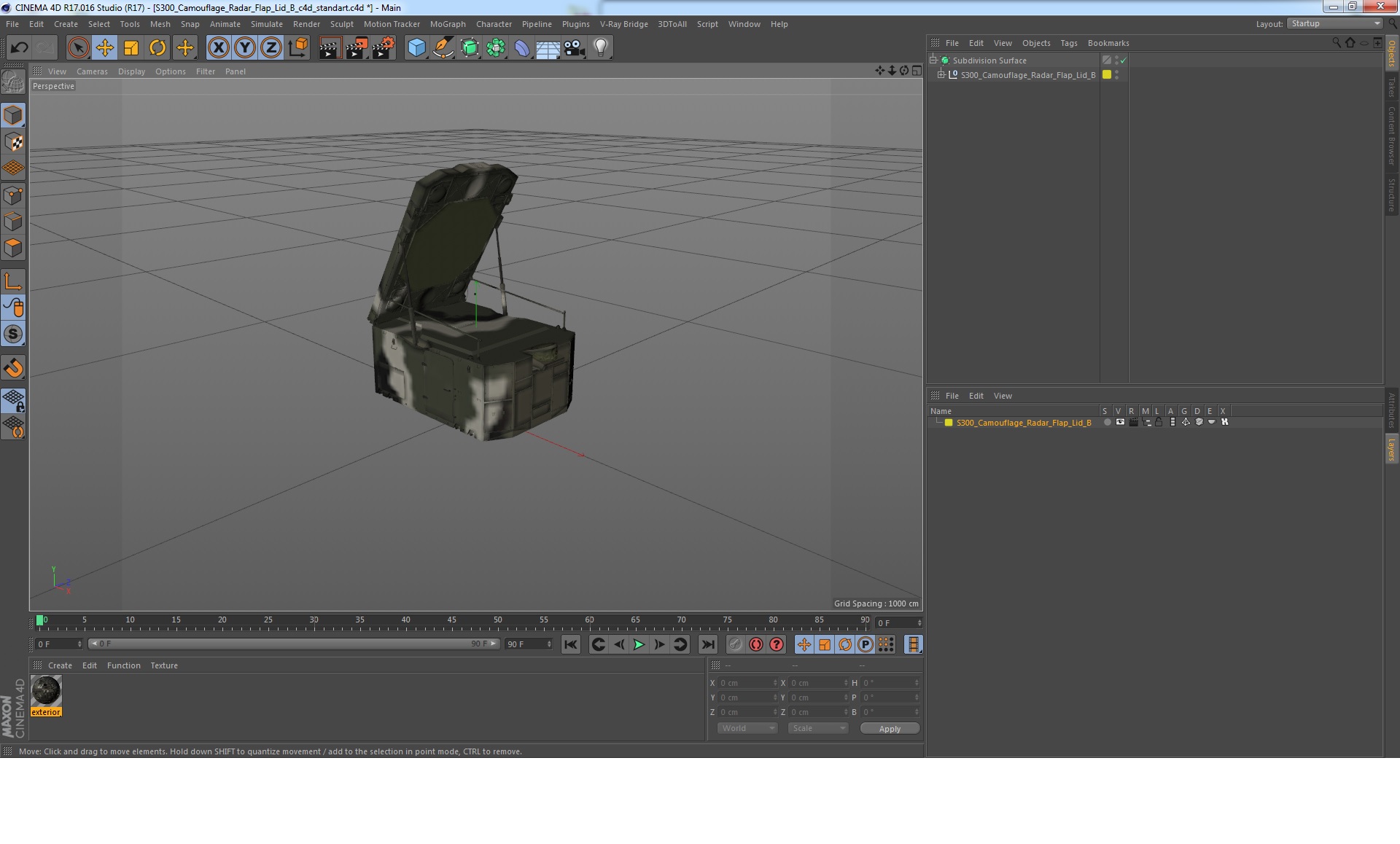Open material manager Texture menu

tap(164, 665)
